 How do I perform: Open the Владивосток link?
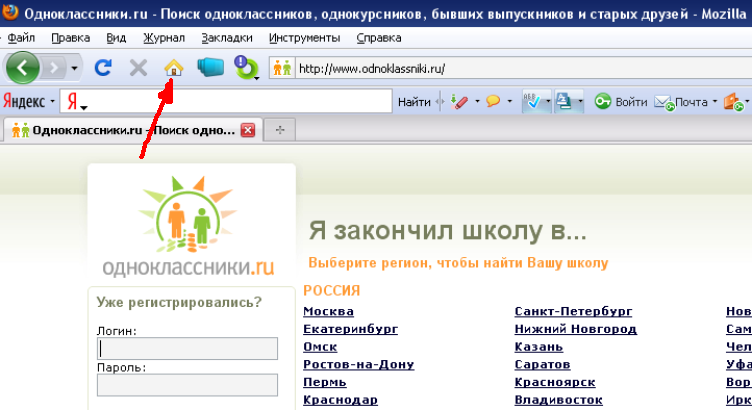coord(559,400)
